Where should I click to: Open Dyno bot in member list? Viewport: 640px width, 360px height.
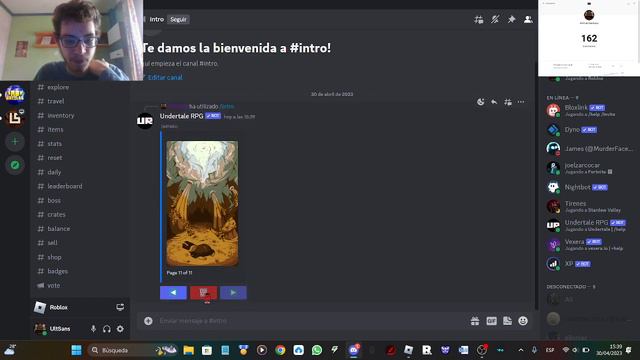point(589,130)
